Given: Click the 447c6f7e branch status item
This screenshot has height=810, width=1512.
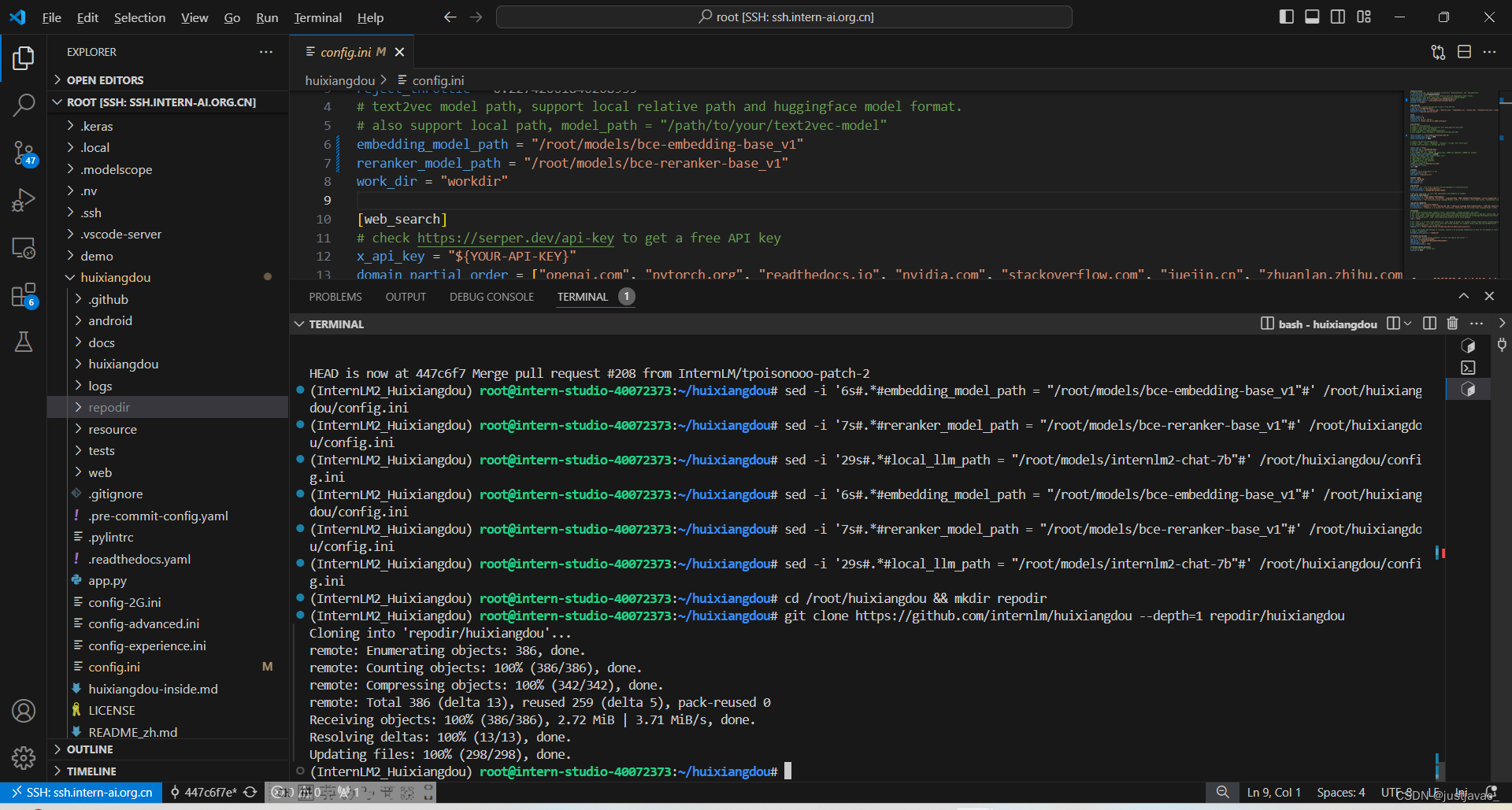Looking at the screenshot, I should pyautogui.click(x=203, y=792).
